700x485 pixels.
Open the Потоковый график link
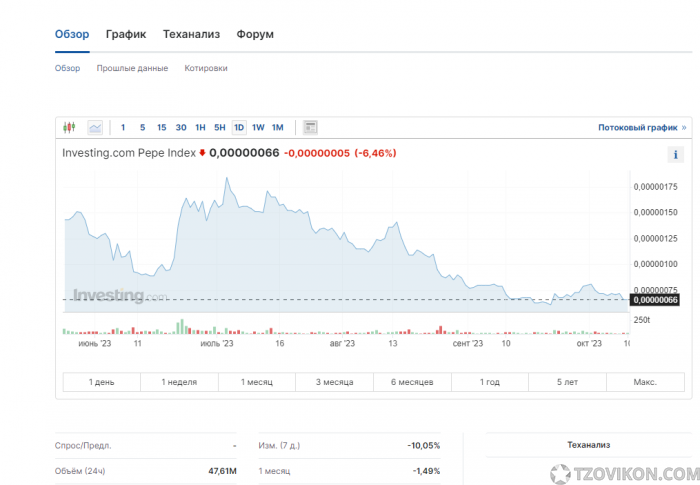642,128
